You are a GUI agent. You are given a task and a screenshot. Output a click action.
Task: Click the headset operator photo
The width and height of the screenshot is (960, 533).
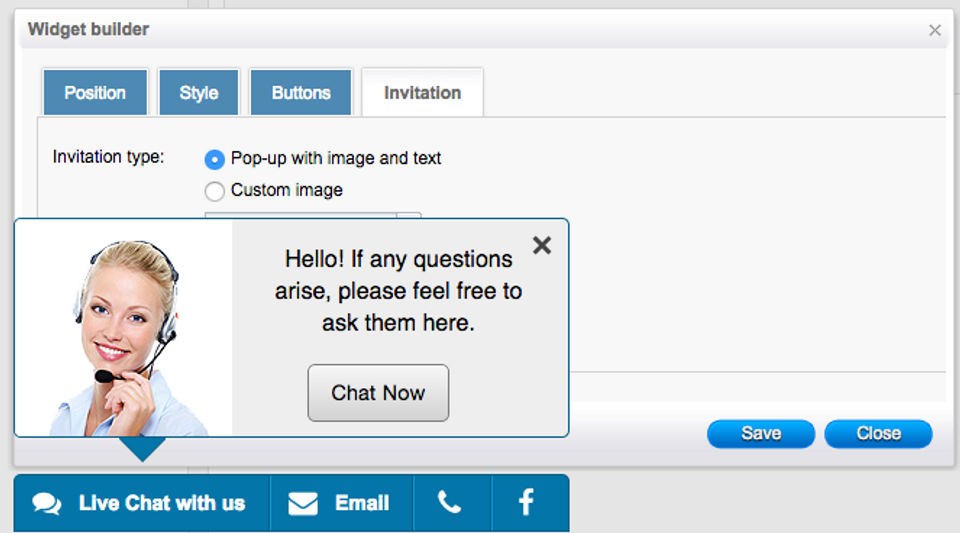[127, 330]
